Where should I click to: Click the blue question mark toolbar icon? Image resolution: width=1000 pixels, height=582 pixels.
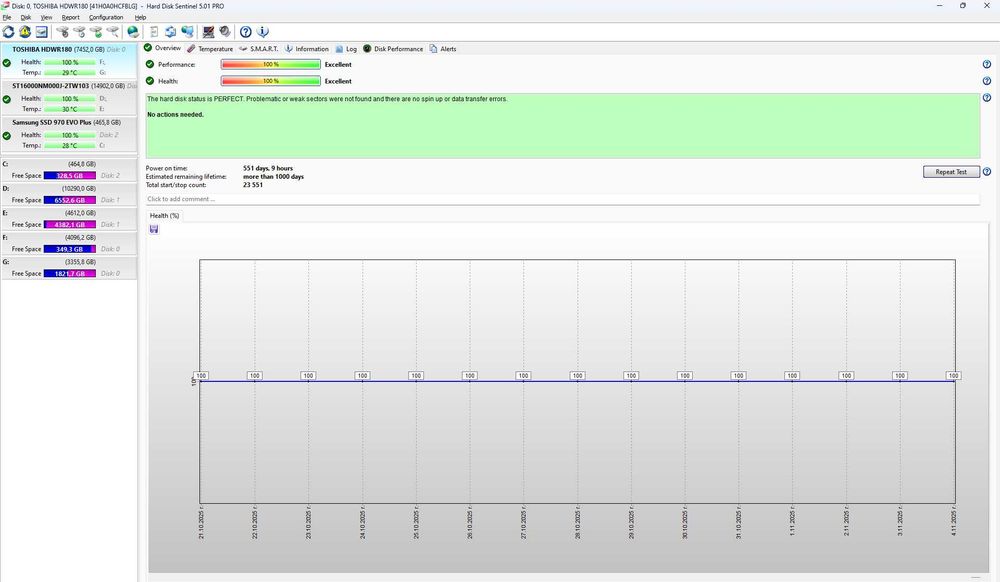tap(246, 32)
